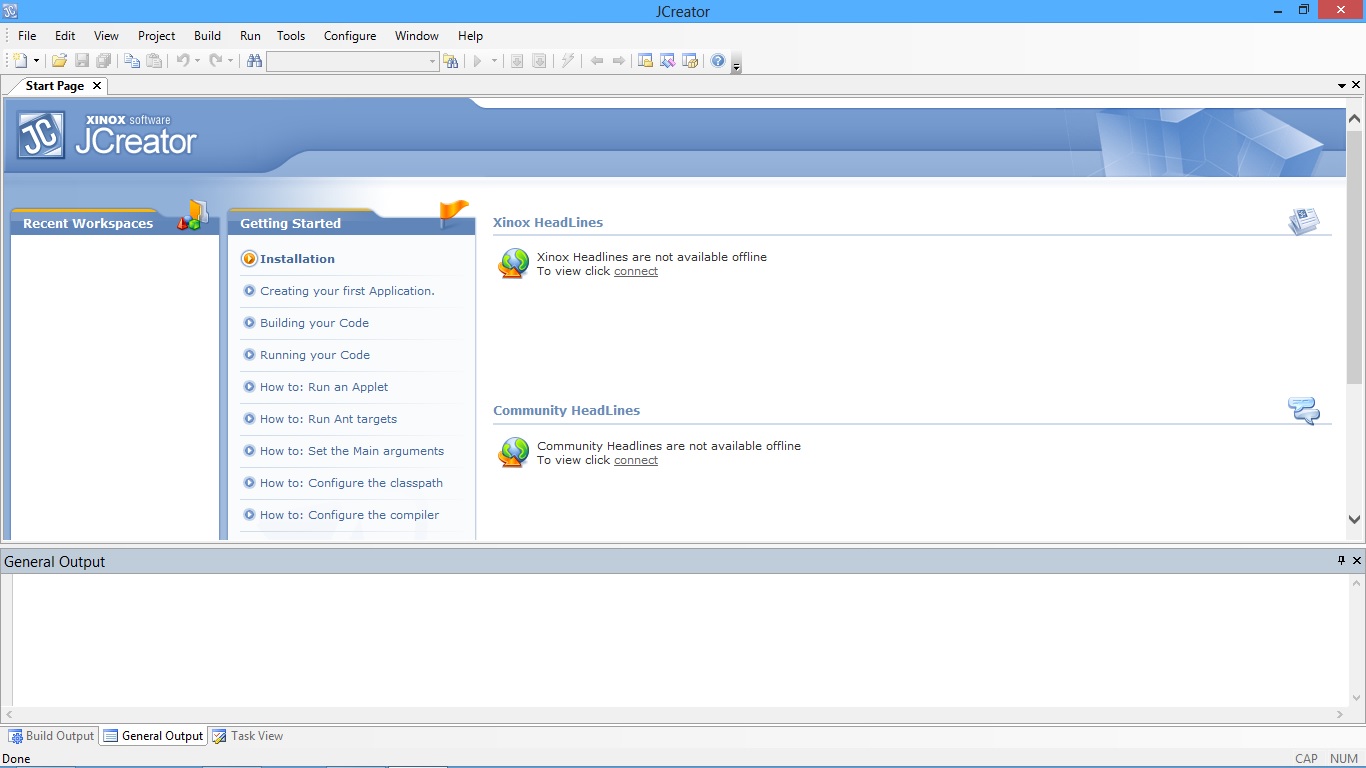This screenshot has width=1366, height=768.
Task: Switch to the Task View tab
Action: (x=247, y=736)
